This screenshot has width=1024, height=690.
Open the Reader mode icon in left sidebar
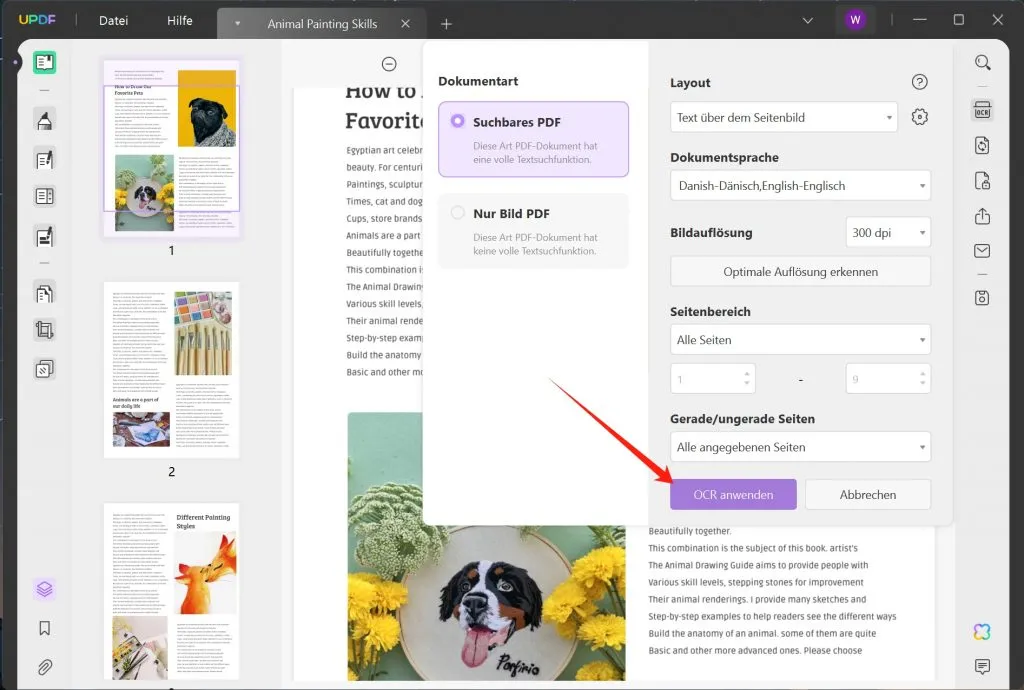[44, 63]
